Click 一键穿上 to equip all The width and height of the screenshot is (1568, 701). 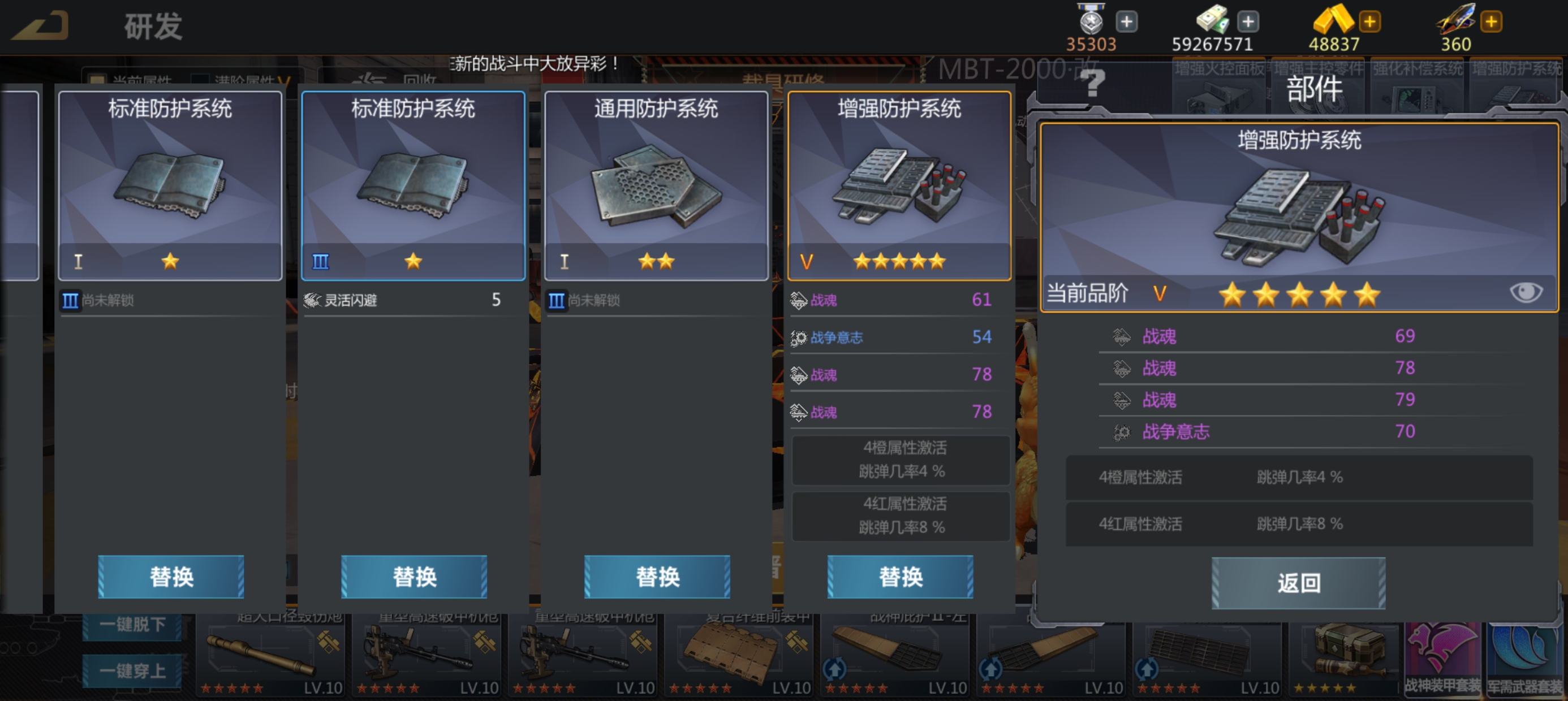(x=132, y=670)
